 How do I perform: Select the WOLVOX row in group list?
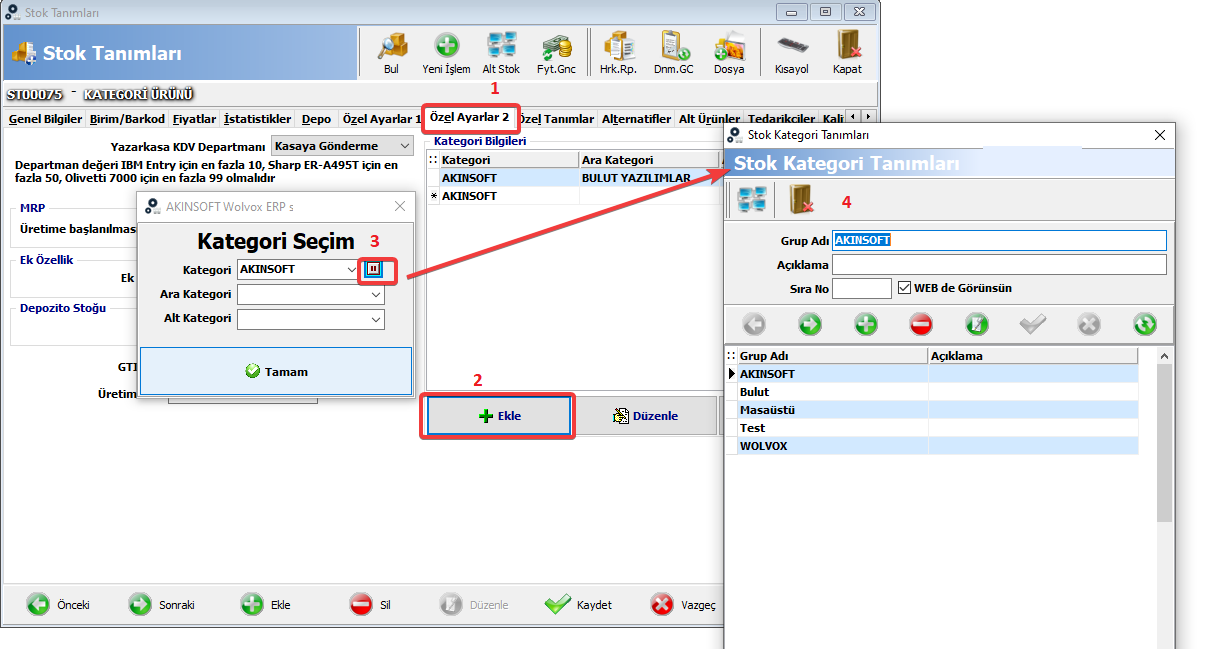931,446
